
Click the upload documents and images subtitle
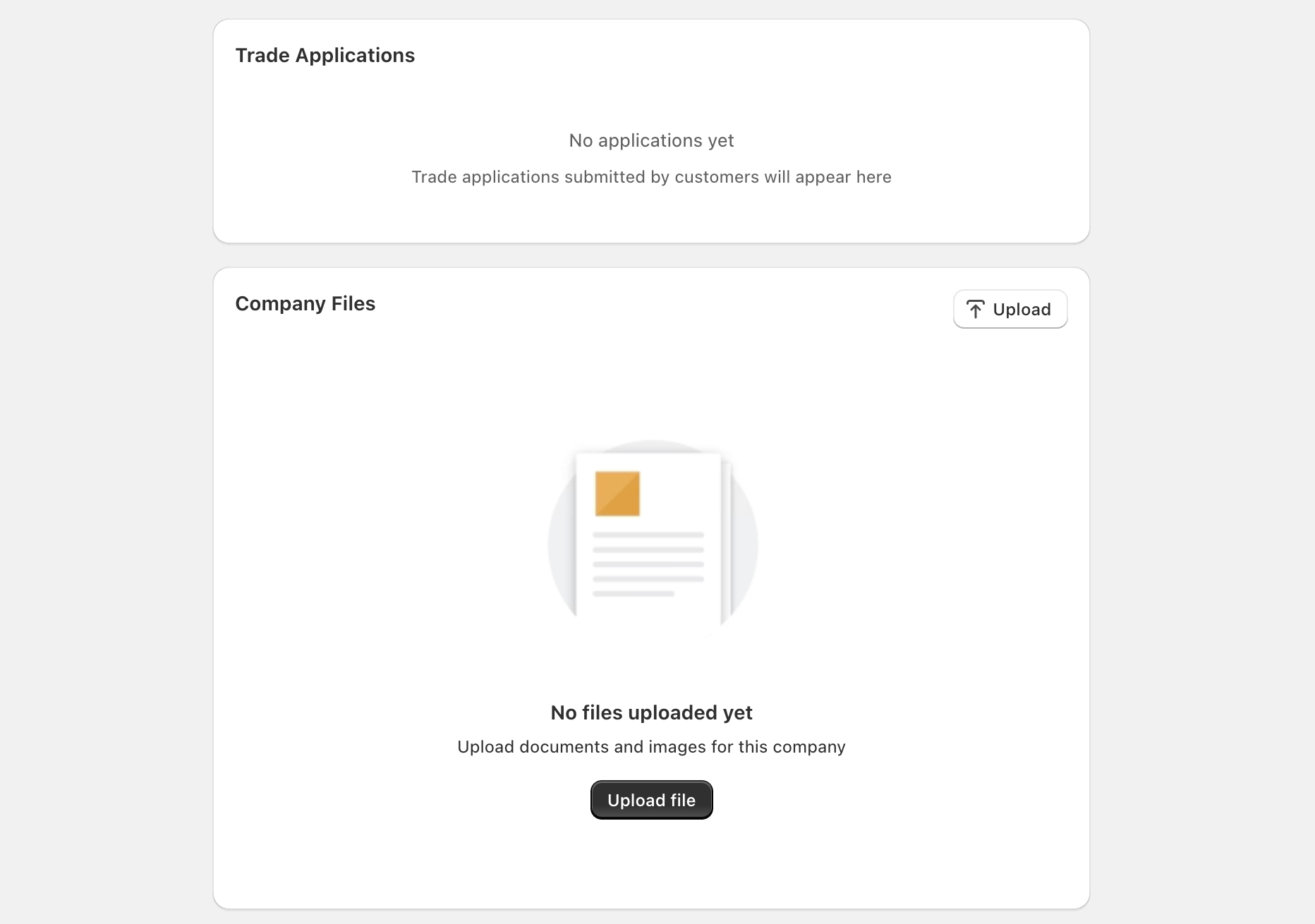[650, 746]
